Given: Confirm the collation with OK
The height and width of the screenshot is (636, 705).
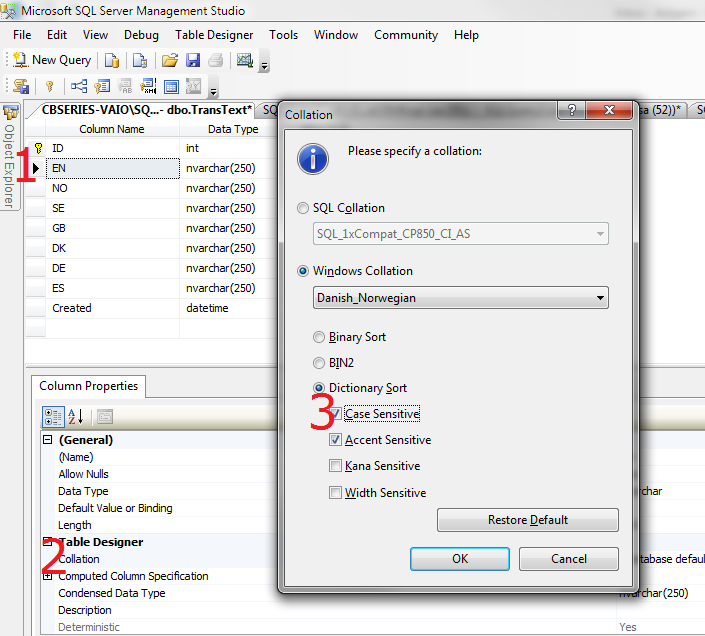Looking at the screenshot, I should [460, 559].
